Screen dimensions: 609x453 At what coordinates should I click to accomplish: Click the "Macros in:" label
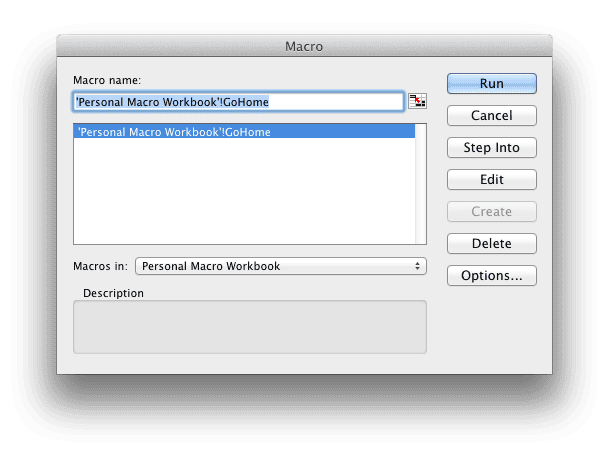101,266
